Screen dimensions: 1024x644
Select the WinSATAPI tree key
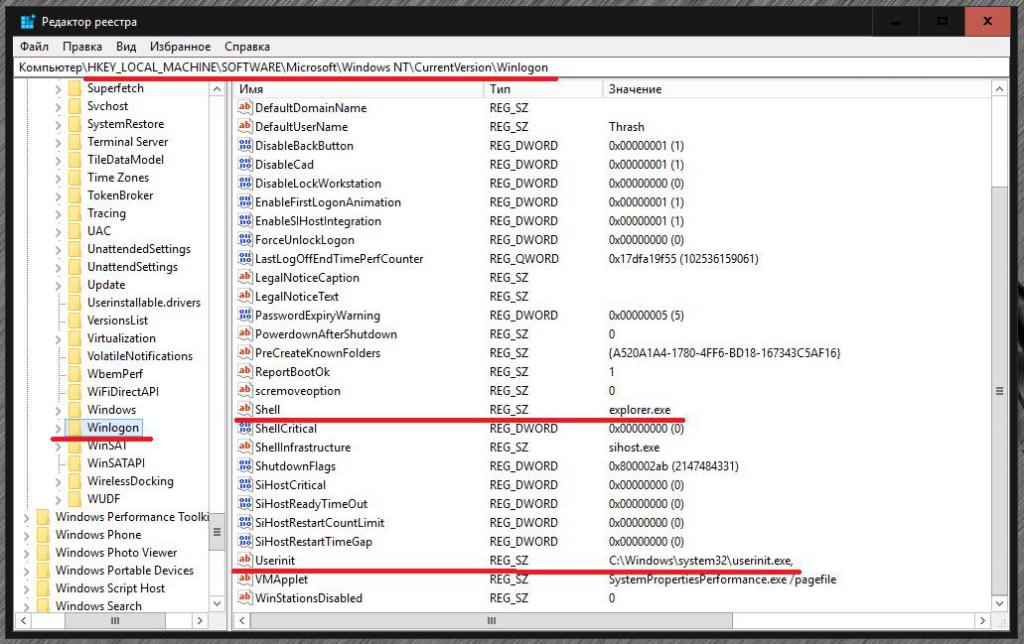click(x=116, y=463)
